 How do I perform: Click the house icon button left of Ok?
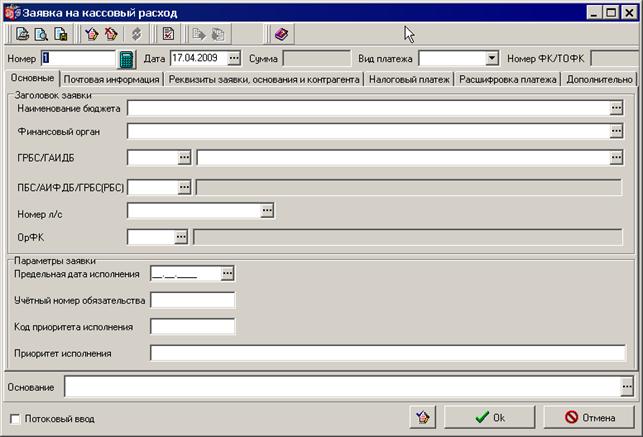[423, 417]
